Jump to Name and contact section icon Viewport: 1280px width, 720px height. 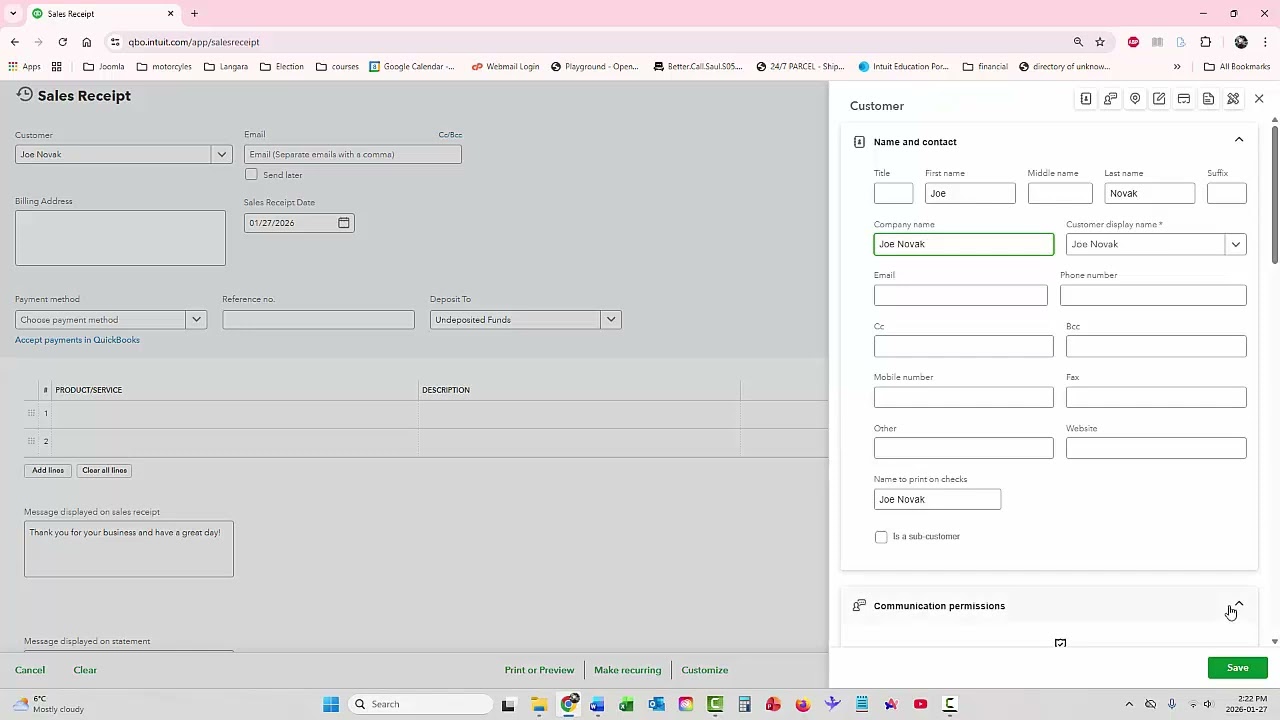[x=1086, y=99]
